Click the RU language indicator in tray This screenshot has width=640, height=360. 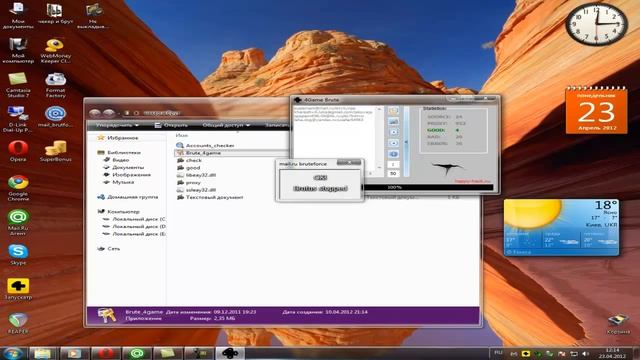pos(498,353)
